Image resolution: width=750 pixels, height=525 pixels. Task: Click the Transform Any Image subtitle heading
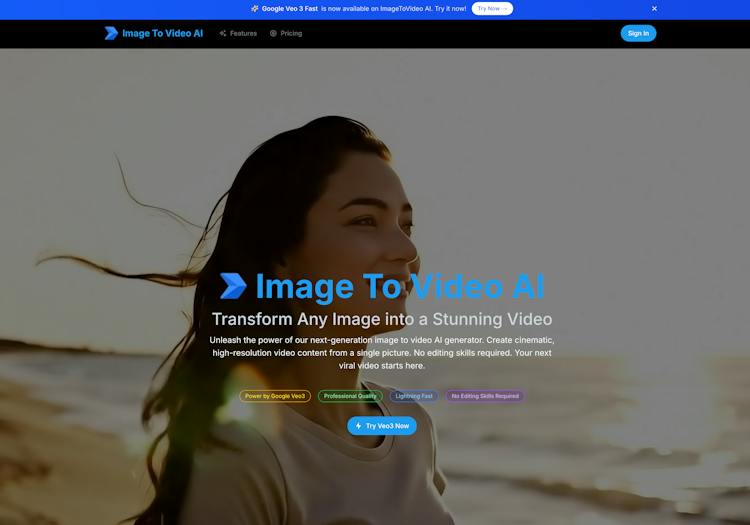[382, 319]
